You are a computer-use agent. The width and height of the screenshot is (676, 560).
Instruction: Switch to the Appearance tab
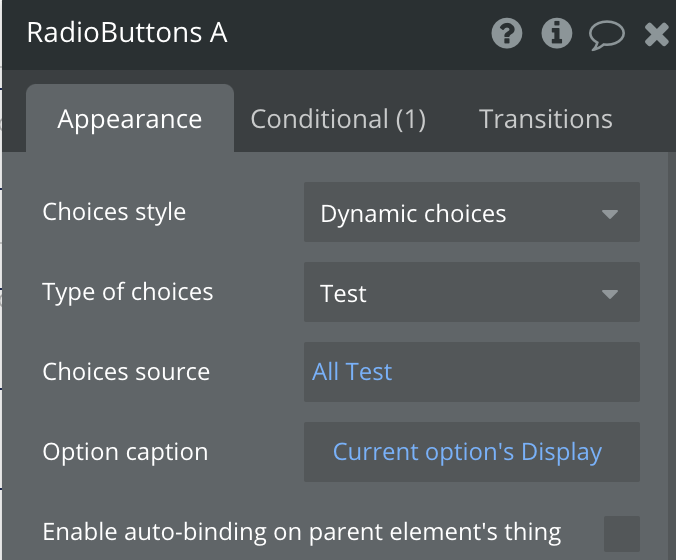130,119
